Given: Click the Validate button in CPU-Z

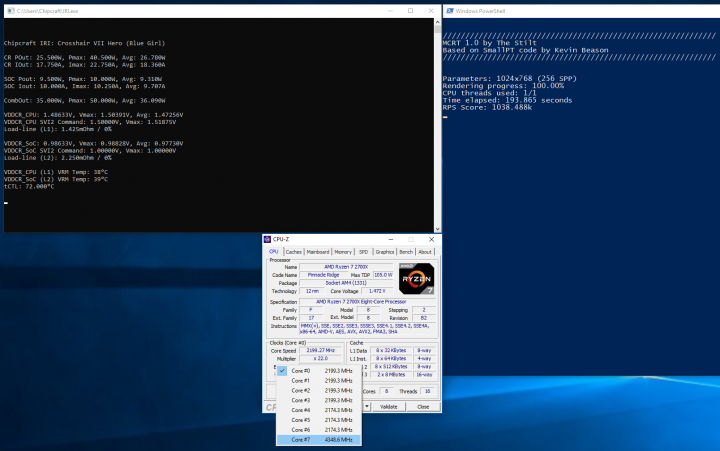Looking at the screenshot, I should [x=388, y=407].
